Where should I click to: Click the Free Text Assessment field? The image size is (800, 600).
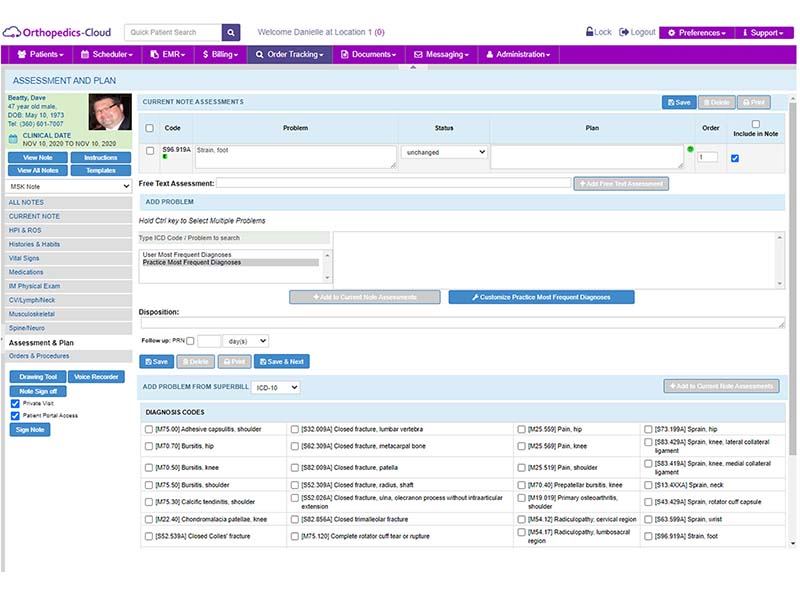[x=393, y=183]
